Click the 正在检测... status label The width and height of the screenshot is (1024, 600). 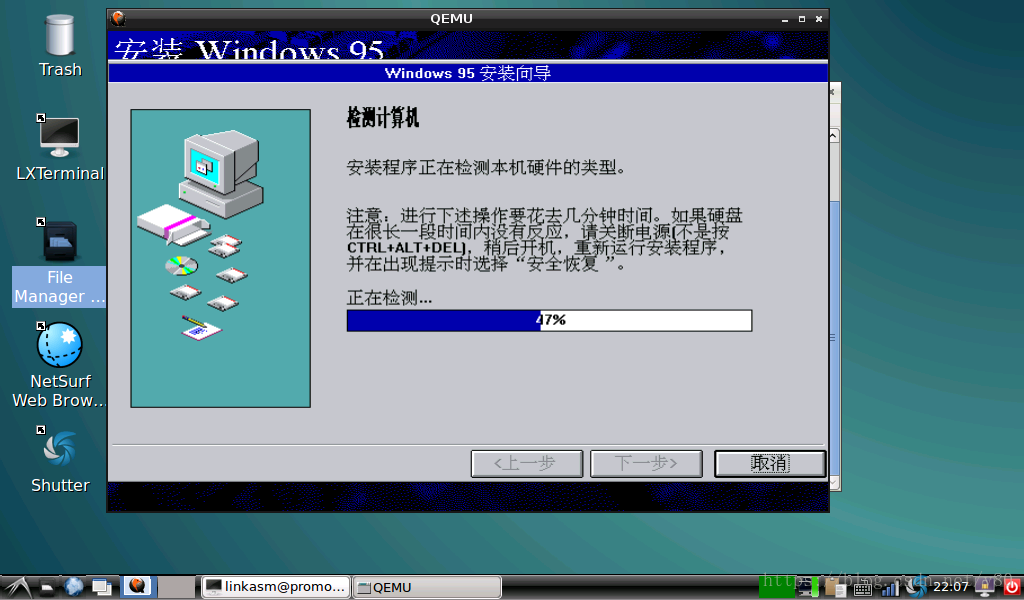[x=389, y=298]
